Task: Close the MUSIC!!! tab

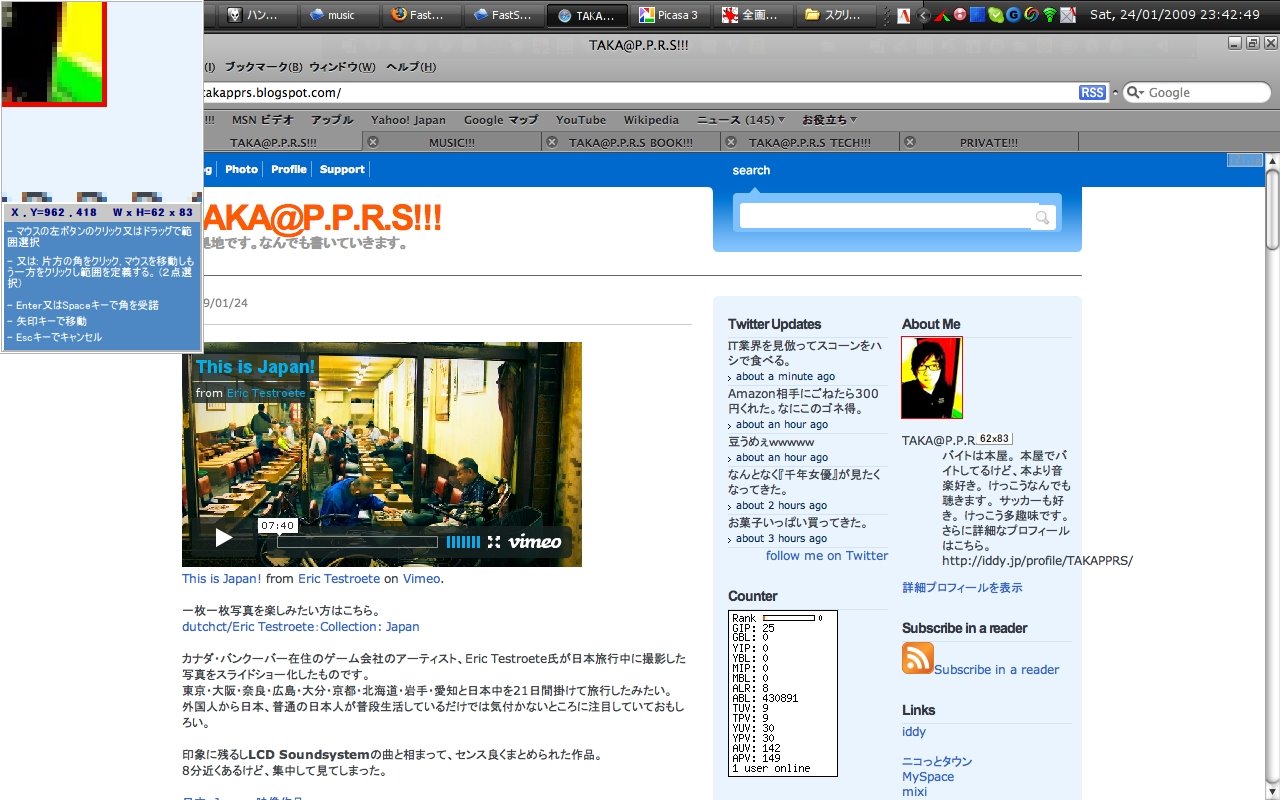Action: click(x=373, y=142)
